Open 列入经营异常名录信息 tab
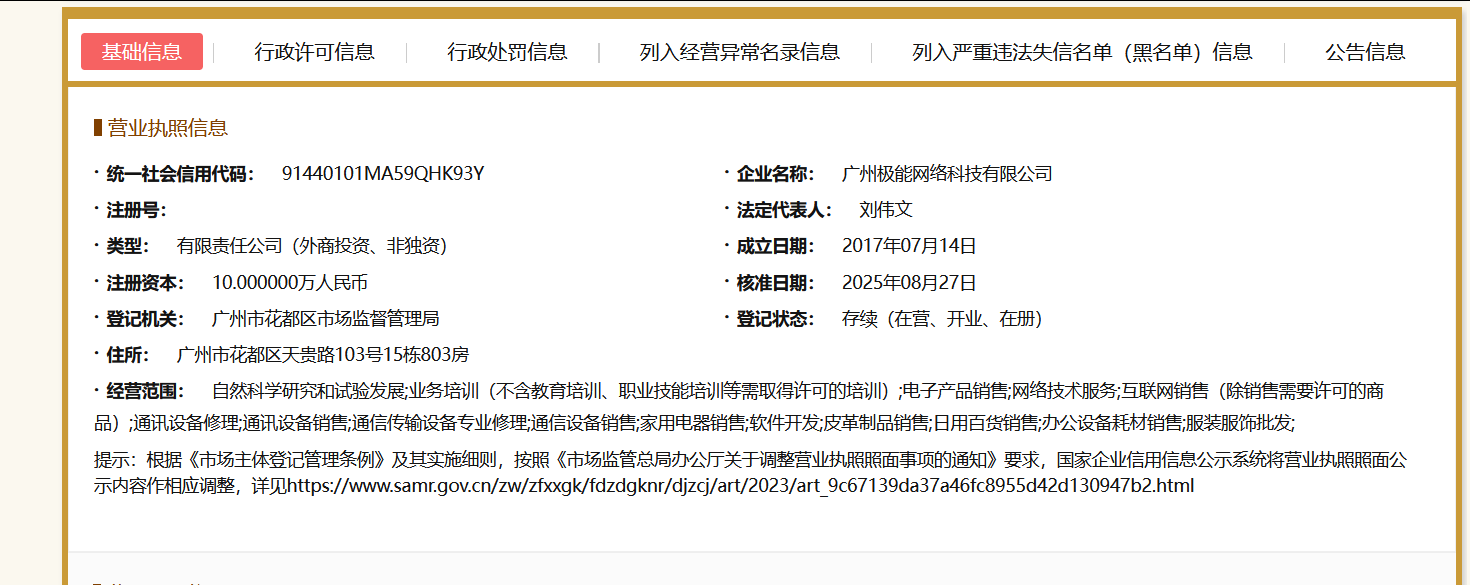 [x=740, y=52]
